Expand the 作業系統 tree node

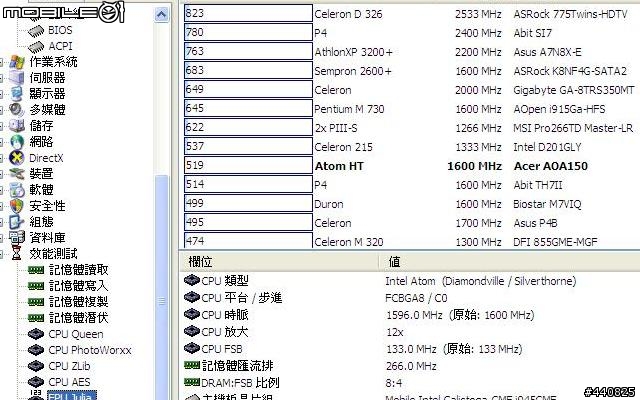coord(2,62)
